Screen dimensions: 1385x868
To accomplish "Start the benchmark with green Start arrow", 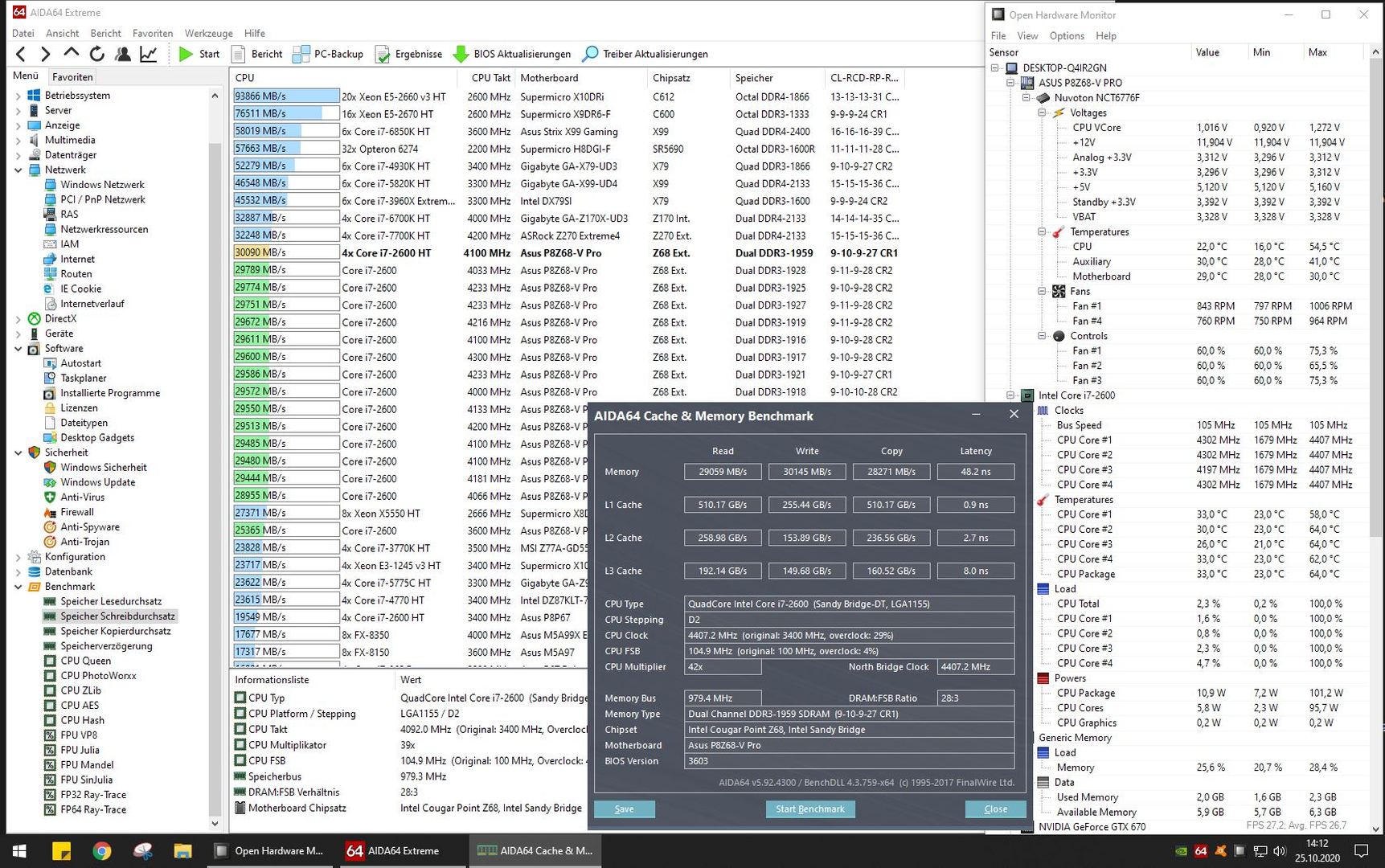I will coord(199,54).
